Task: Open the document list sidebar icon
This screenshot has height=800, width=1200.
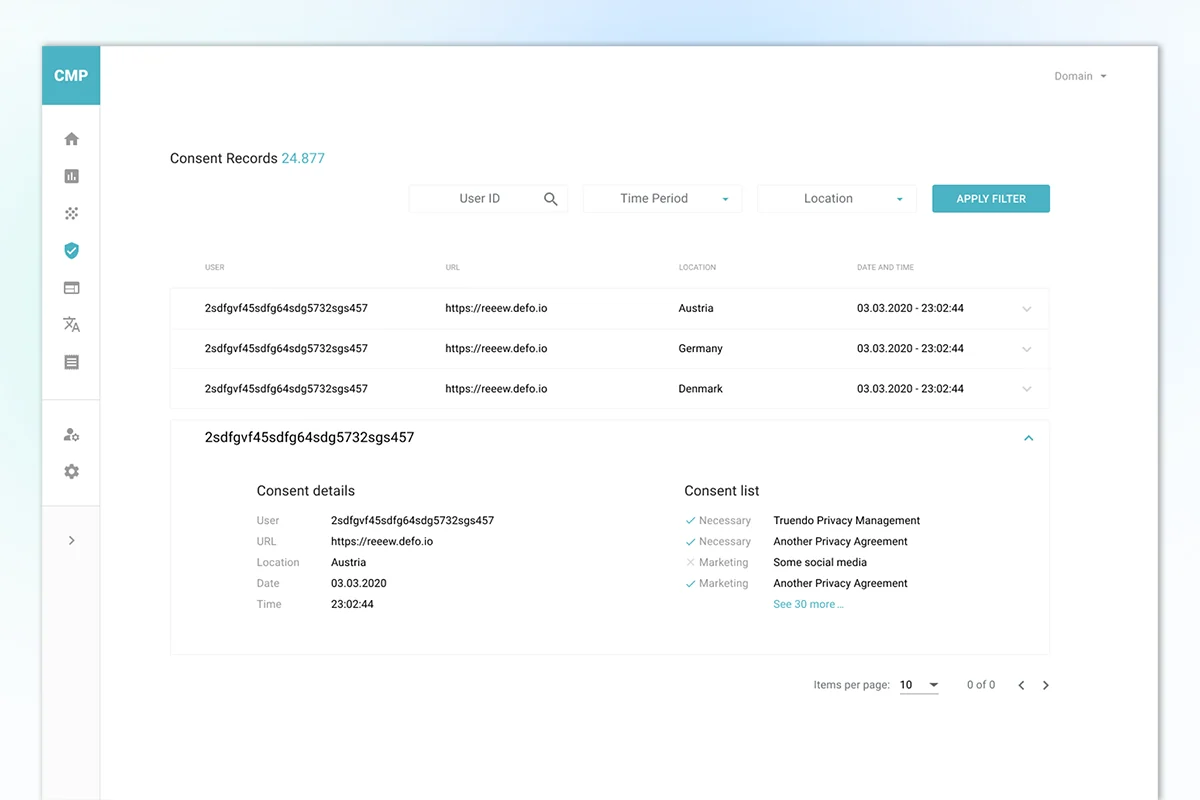Action: 71,362
